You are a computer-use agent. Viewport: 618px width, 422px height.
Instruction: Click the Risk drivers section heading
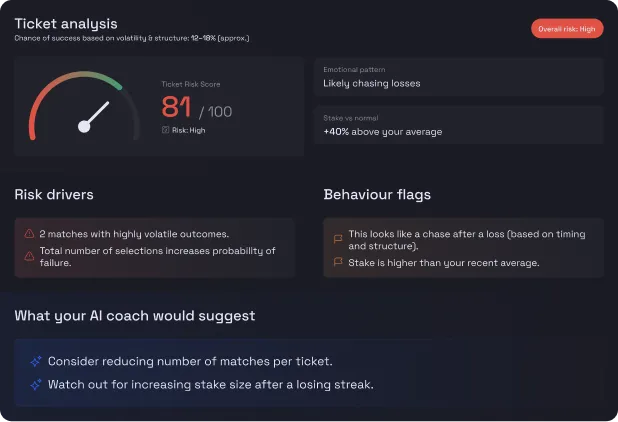54,195
